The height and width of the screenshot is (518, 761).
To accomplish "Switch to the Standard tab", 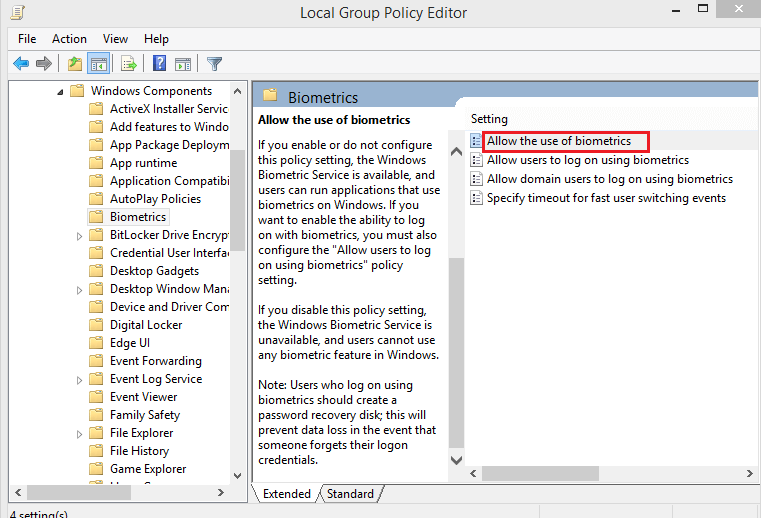I will pyautogui.click(x=350, y=493).
